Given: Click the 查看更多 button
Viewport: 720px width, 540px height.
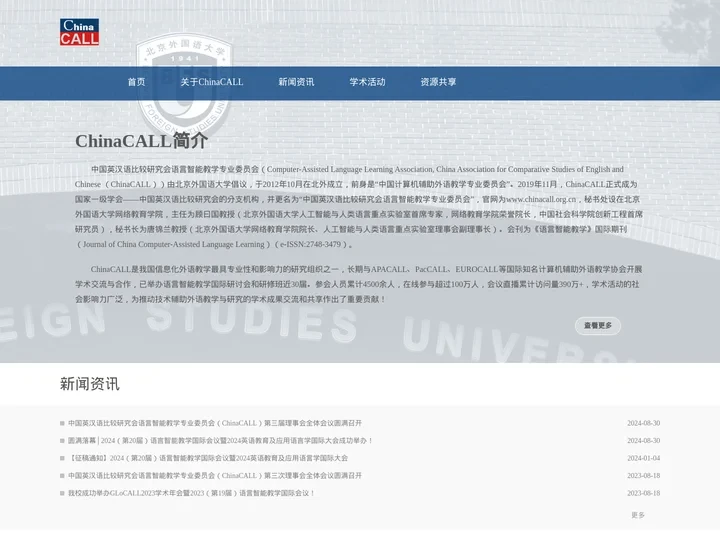Looking at the screenshot, I should tap(598, 326).
